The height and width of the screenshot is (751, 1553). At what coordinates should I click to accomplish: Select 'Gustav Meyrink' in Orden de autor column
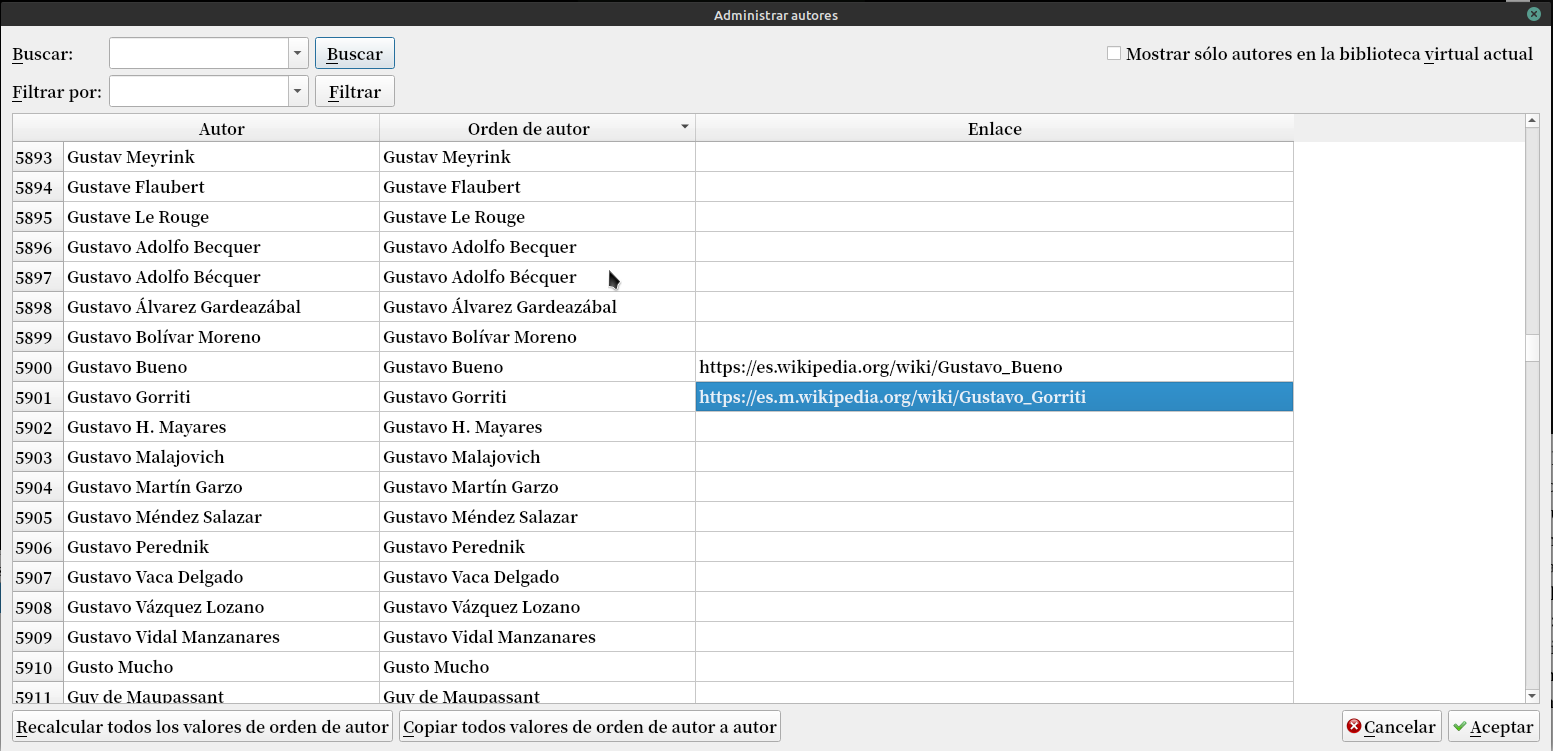tap(537, 157)
